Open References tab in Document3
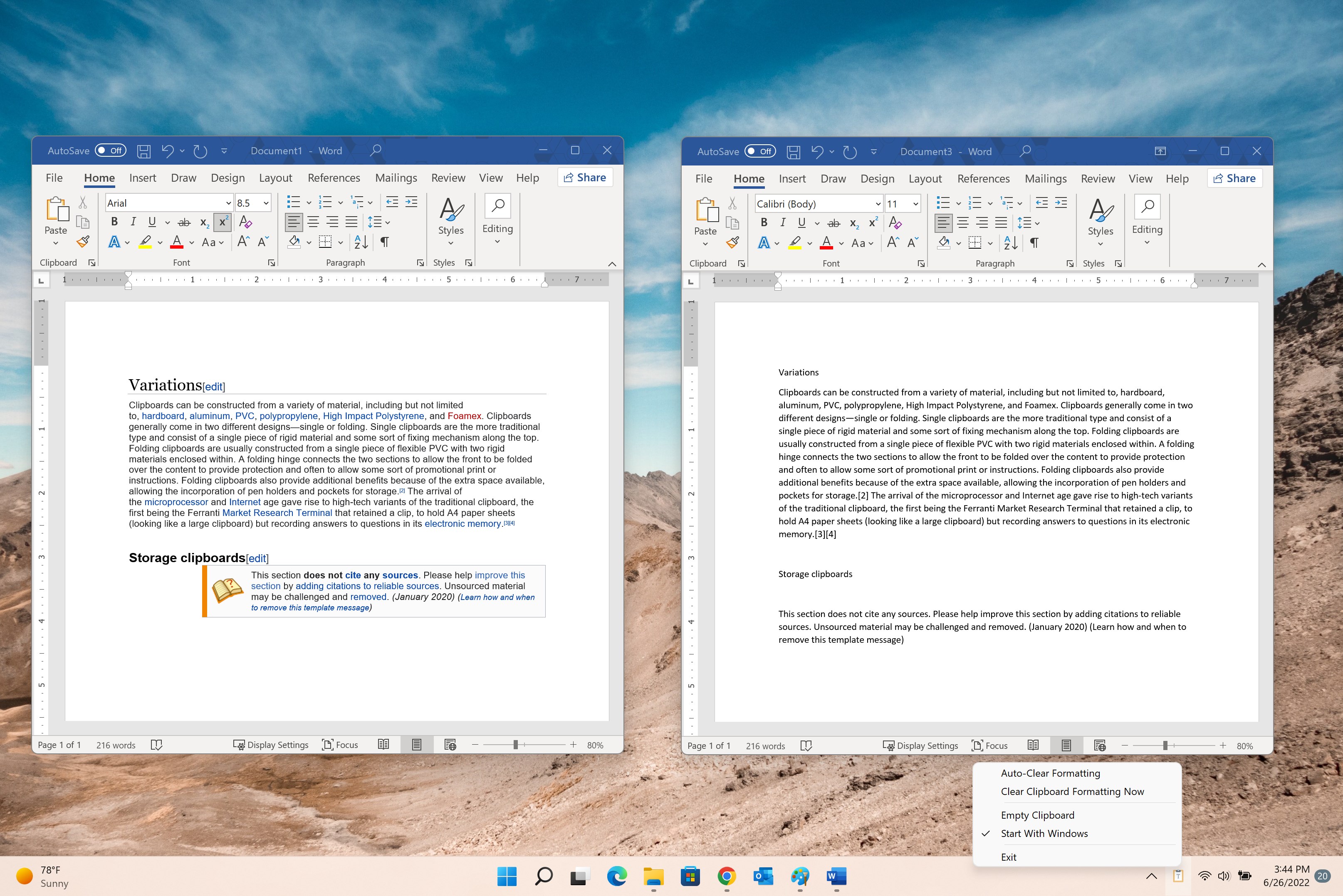Screen dimensions: 1343x896 [x=983, y=179]
